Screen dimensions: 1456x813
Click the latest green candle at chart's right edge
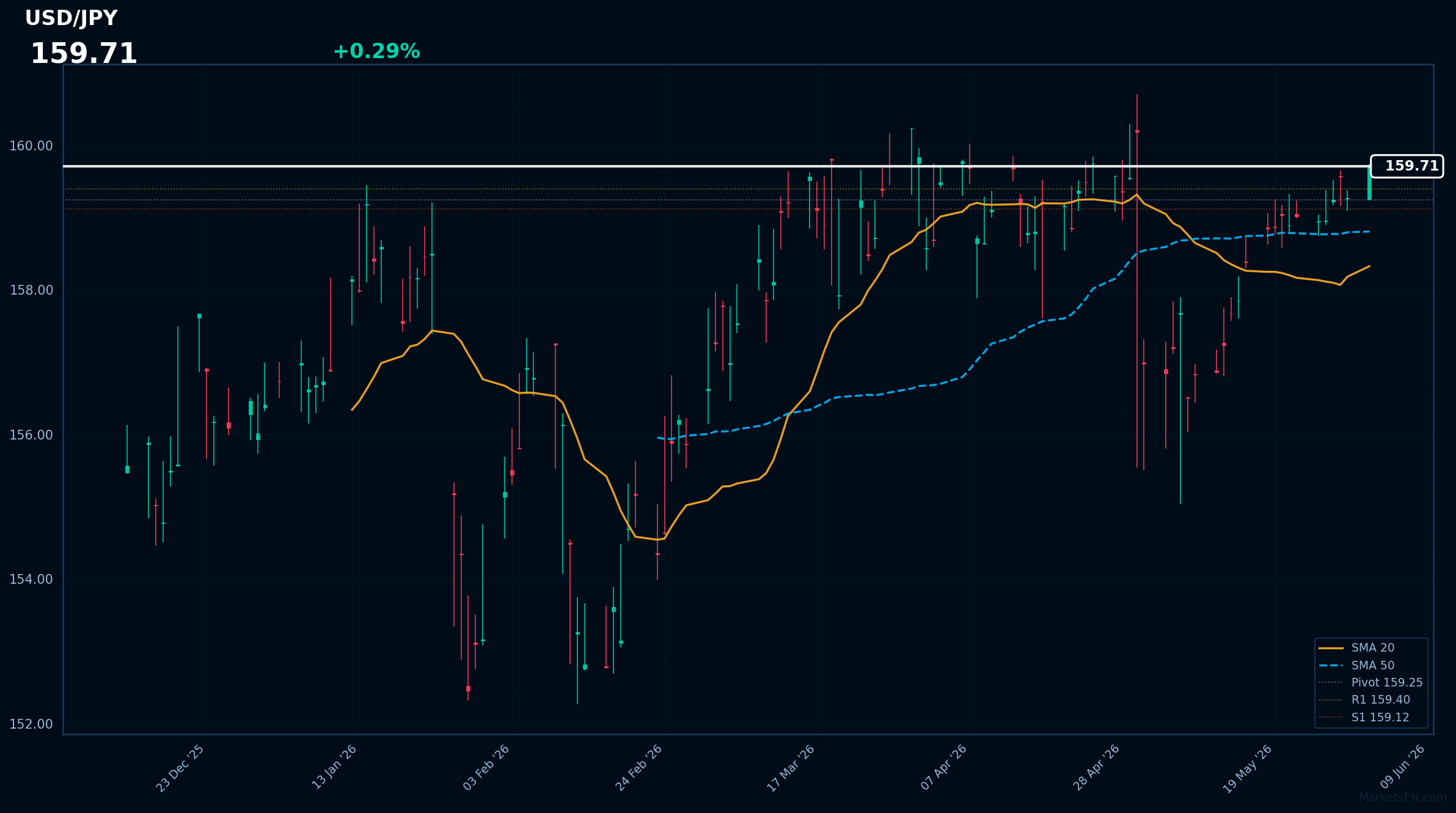click(1369, 183)
